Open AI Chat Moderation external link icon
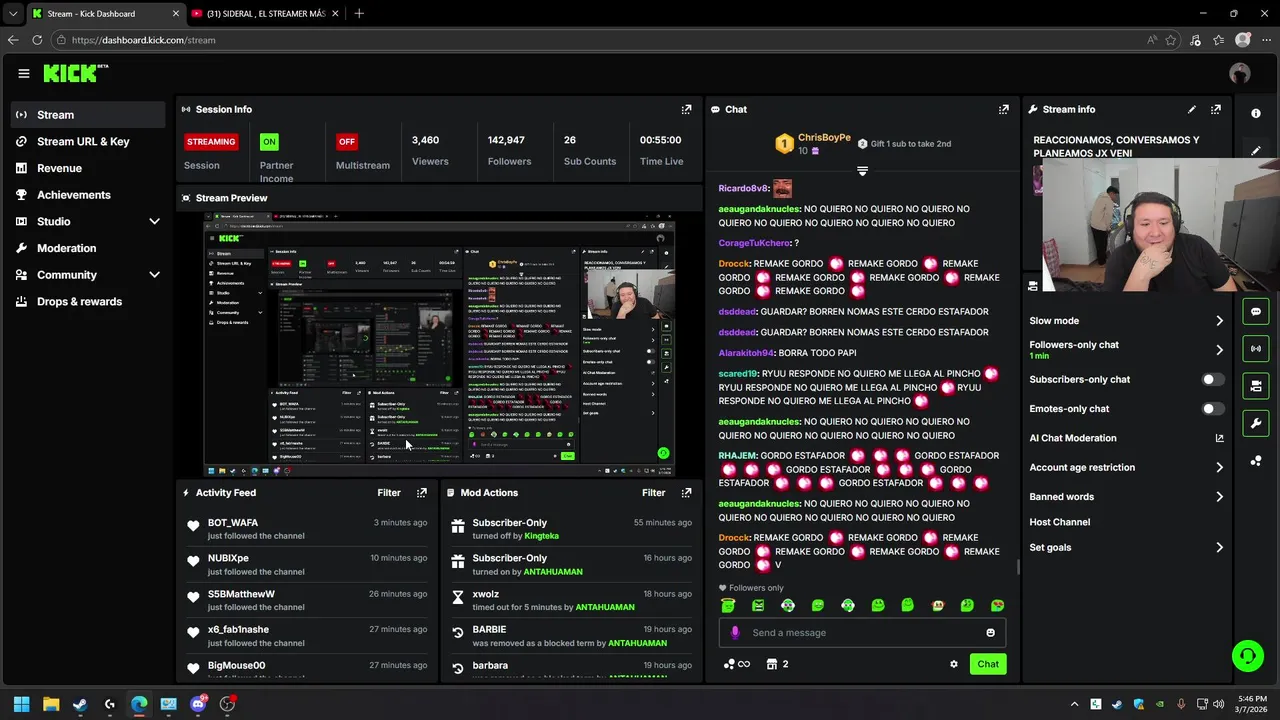Screen dimensions: 1280x720 (x=1219, y=438)
